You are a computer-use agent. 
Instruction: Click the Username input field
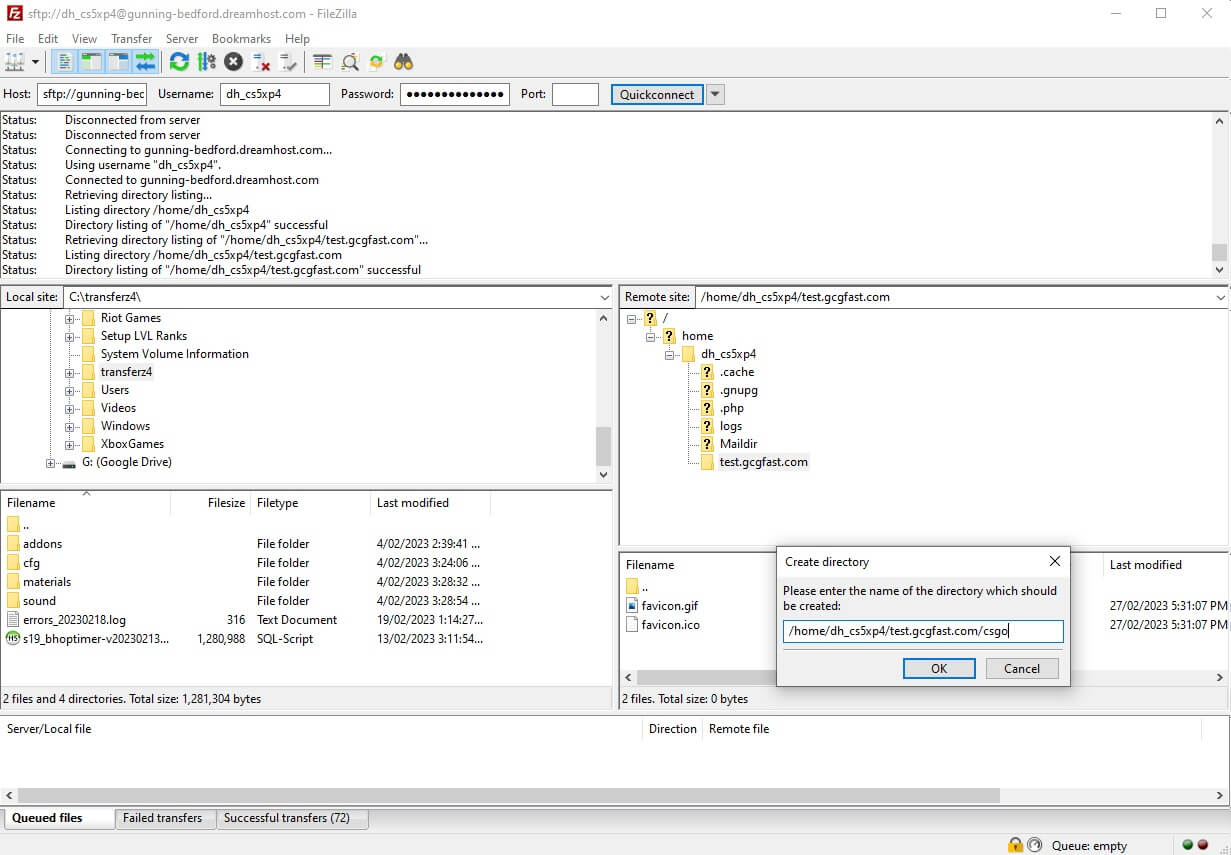click(275, 94)
